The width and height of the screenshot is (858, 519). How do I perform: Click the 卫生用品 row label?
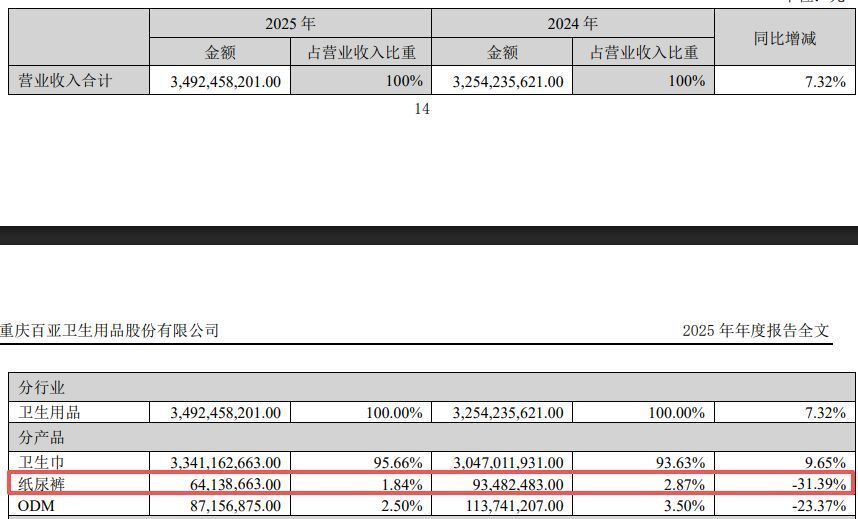coord(49,412)
